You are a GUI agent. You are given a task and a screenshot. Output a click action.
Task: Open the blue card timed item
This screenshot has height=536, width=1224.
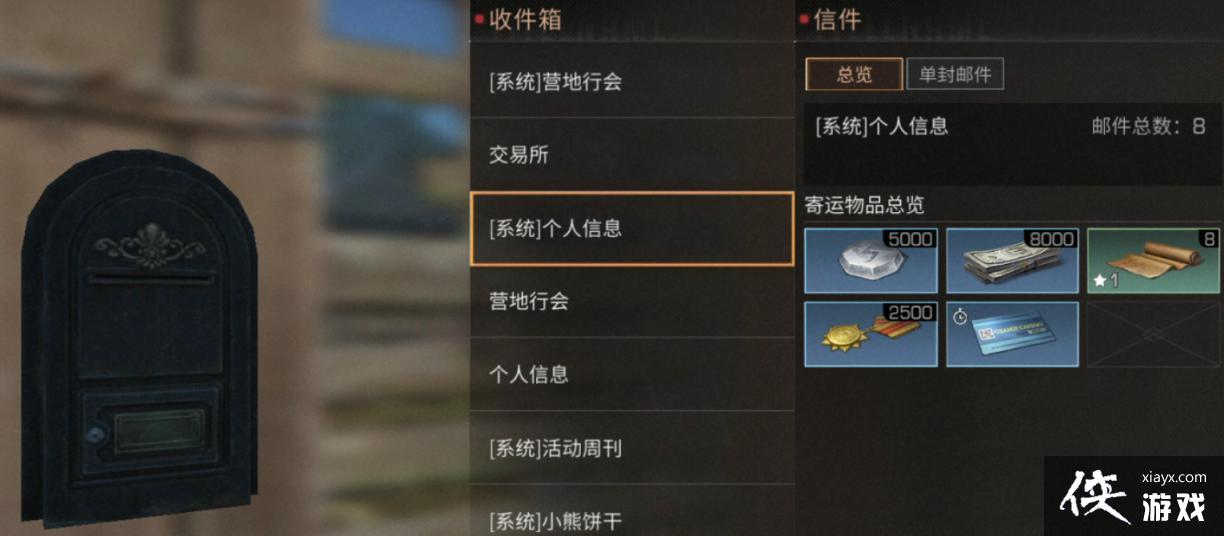click(1013, 334)
